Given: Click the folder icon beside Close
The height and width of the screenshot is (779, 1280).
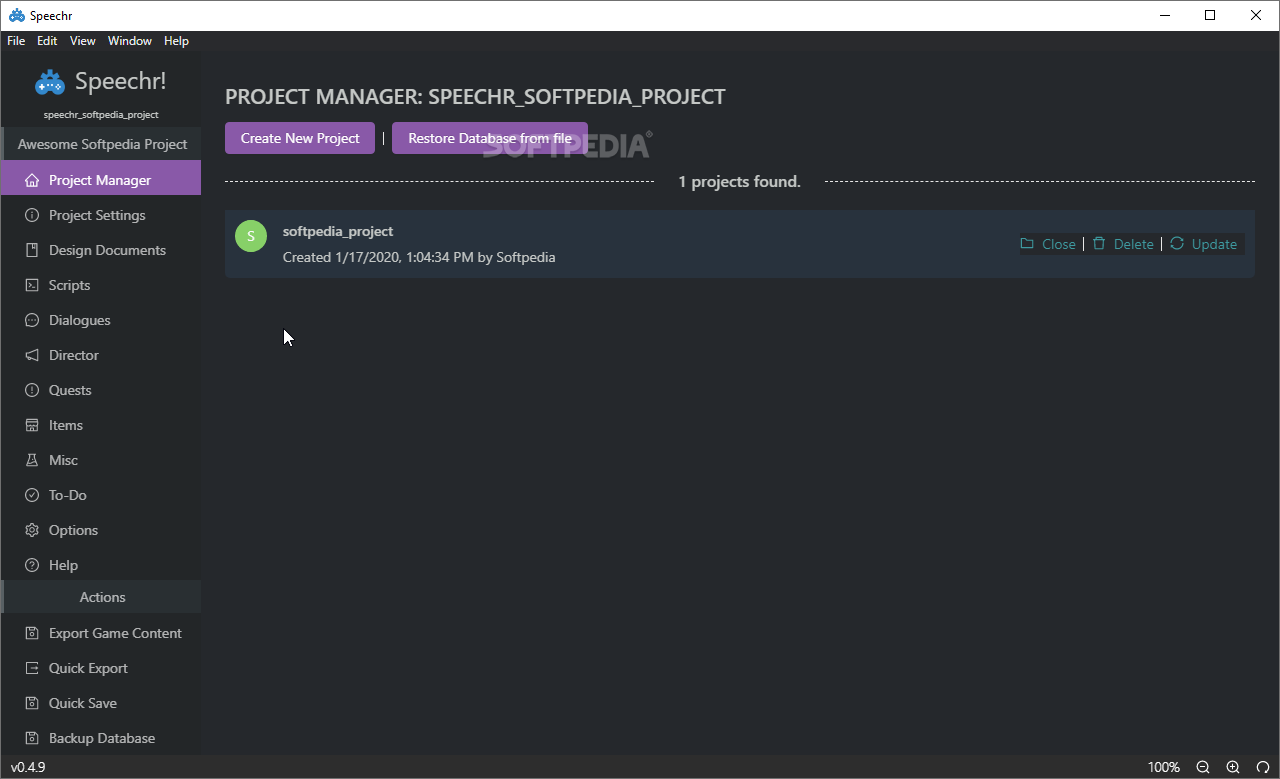Looking at the screenshot, I should [1027, 244].
